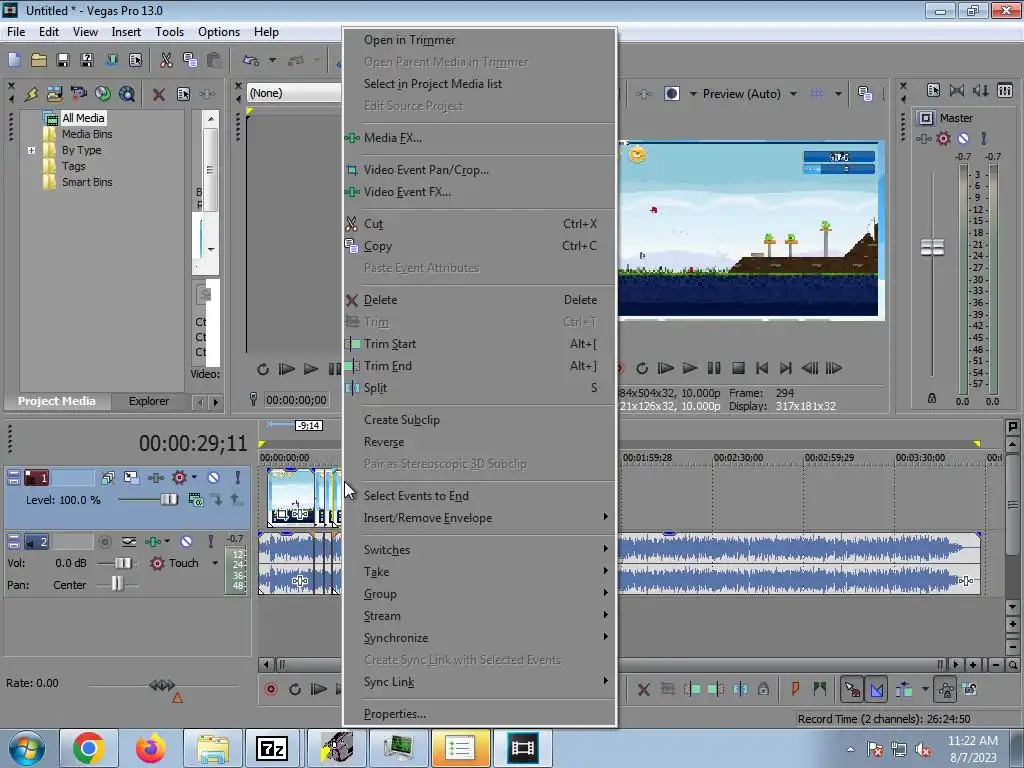
Task: Open the Switches submenu
Action: tap(480, 550)
